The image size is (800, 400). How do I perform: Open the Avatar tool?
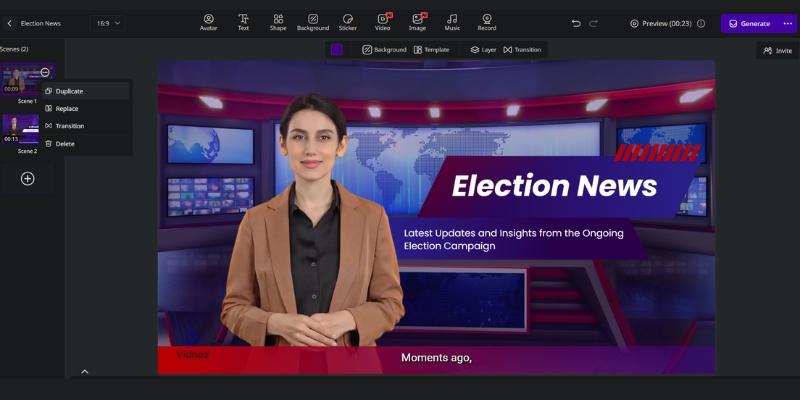point(208,23)
